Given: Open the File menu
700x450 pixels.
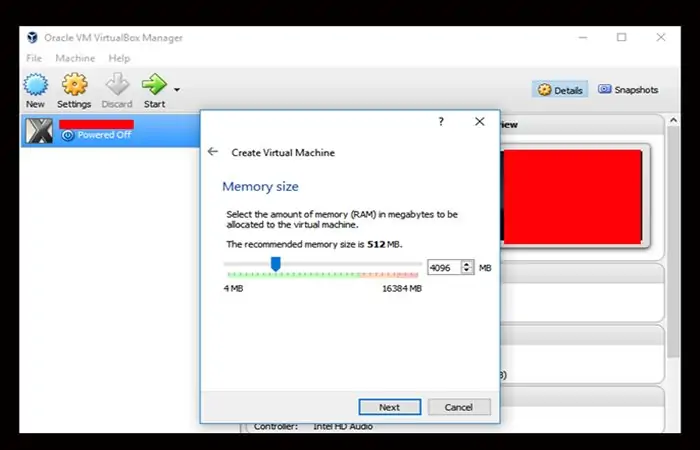Looking at the screenshot, I should coord(34,58).
